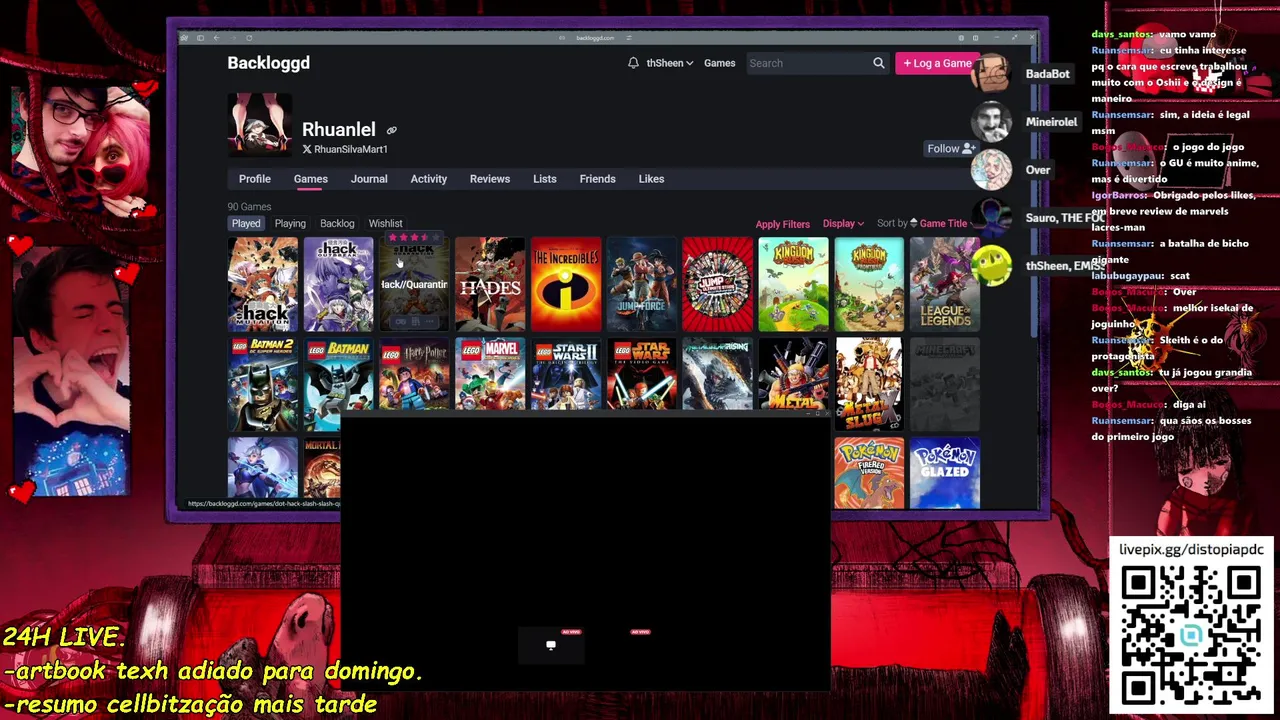The height and width of the screenshot is (720, 1280).
Task: Click the Follow button
Action: tap(950, 148)
